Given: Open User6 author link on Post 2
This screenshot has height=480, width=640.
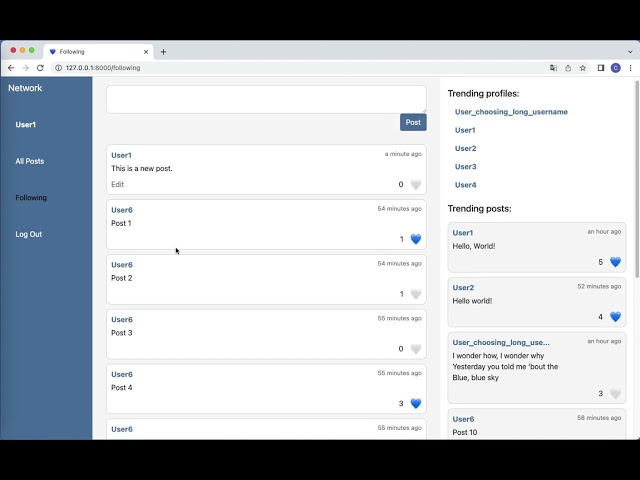Looking at the screenshot, I should click(x=122, y=264).
